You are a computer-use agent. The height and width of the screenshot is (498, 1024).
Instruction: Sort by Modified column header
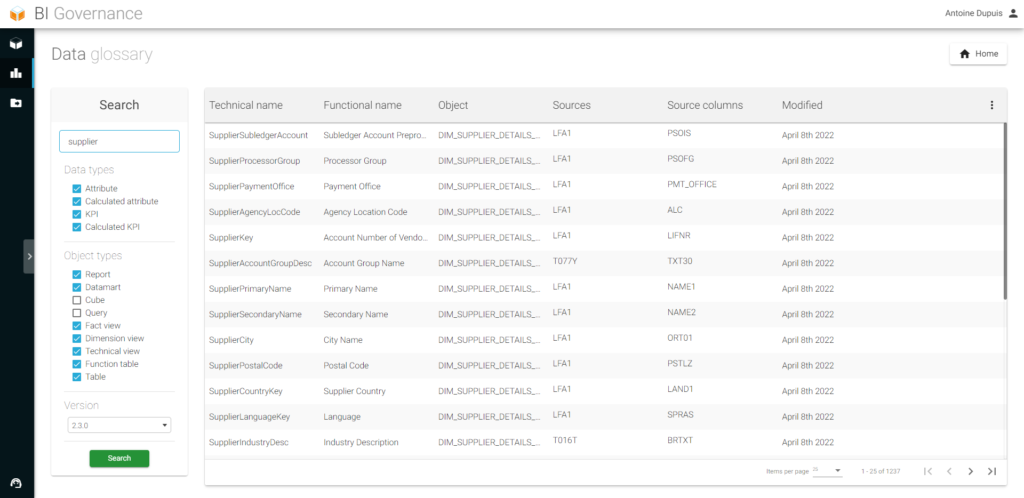pyautogui.click(x=802, y=105)
